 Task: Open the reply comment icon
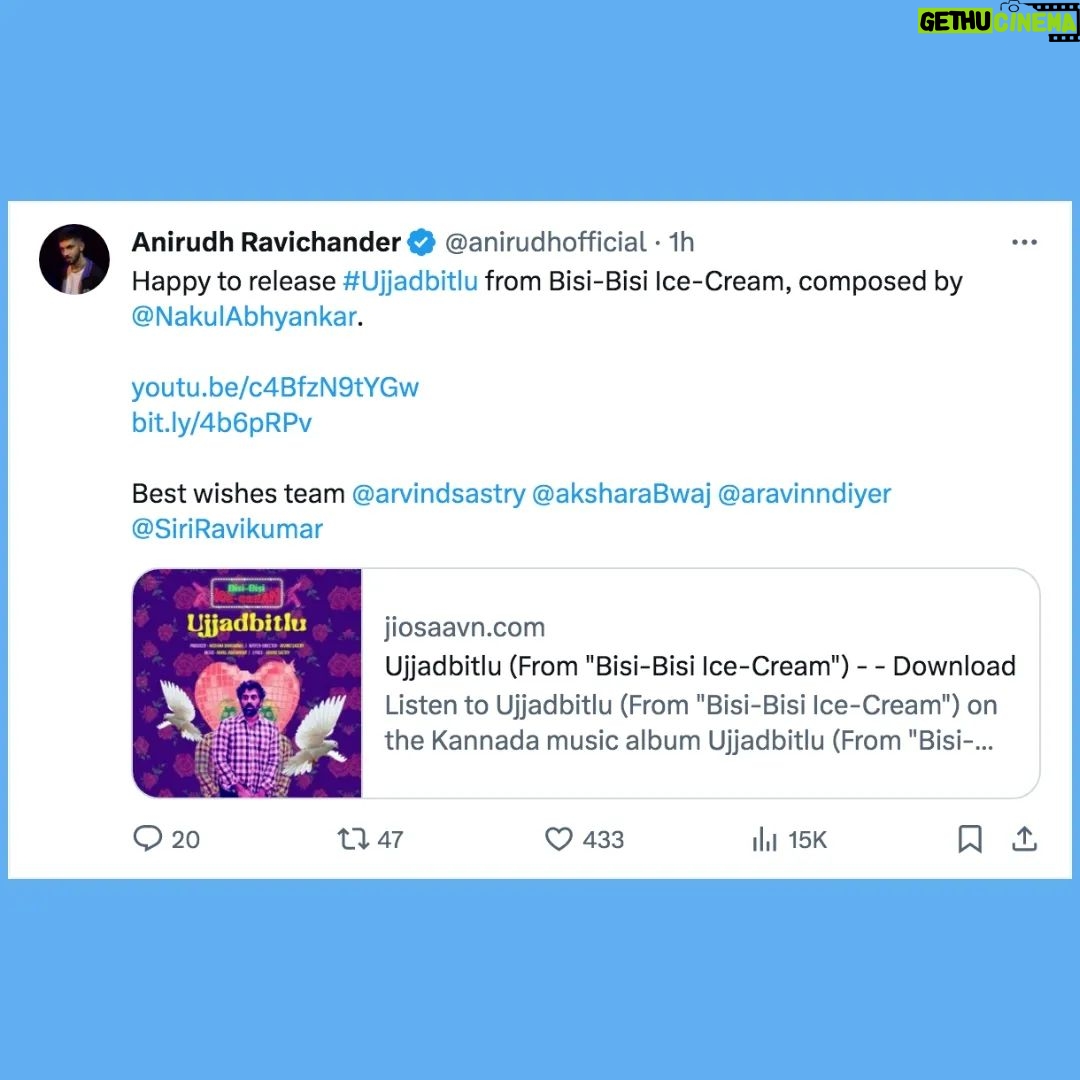click(147, 838)
